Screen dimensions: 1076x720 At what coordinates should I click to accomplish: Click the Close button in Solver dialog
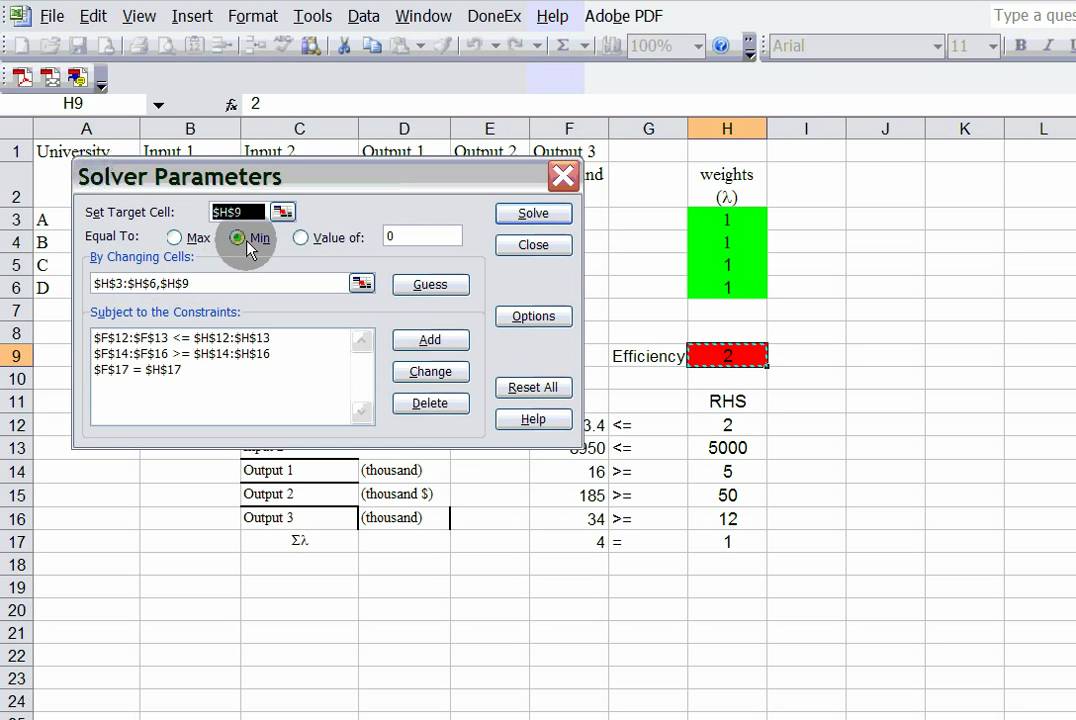(533, 245)
